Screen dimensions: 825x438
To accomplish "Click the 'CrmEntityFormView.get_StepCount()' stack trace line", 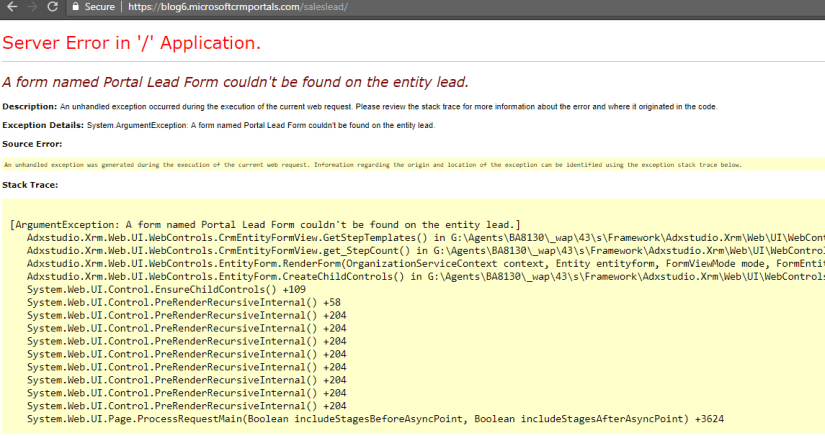I will [426, 251].
